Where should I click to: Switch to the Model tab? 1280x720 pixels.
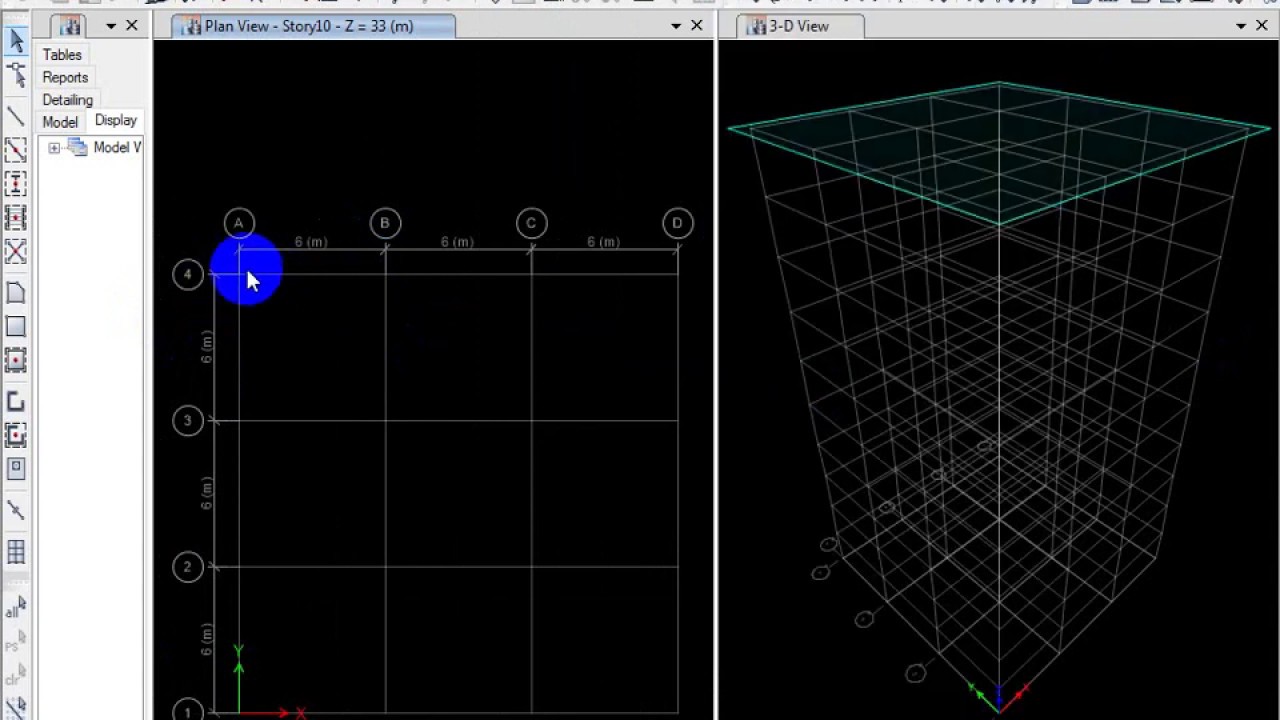(x=60, y=122)
